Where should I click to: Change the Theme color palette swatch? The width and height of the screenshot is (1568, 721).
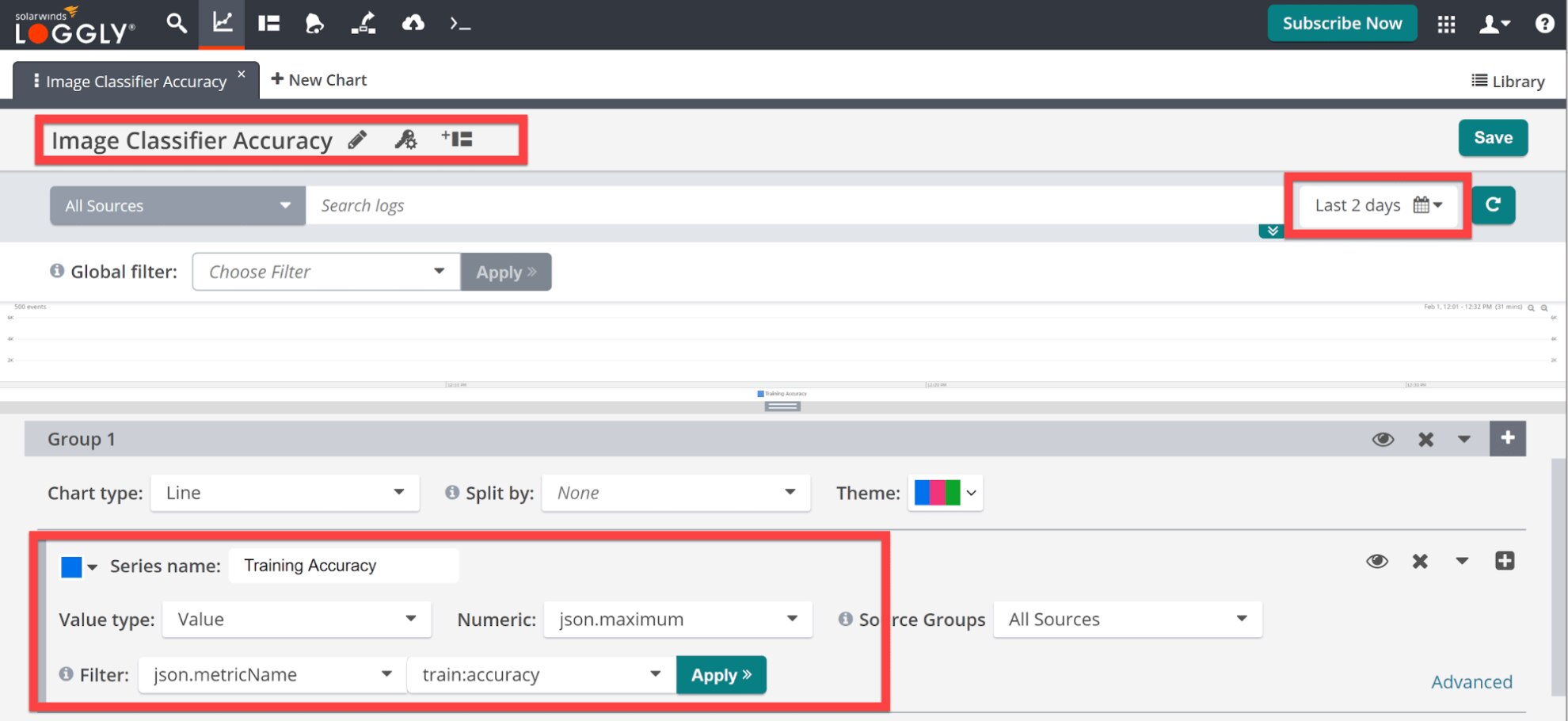939,492
